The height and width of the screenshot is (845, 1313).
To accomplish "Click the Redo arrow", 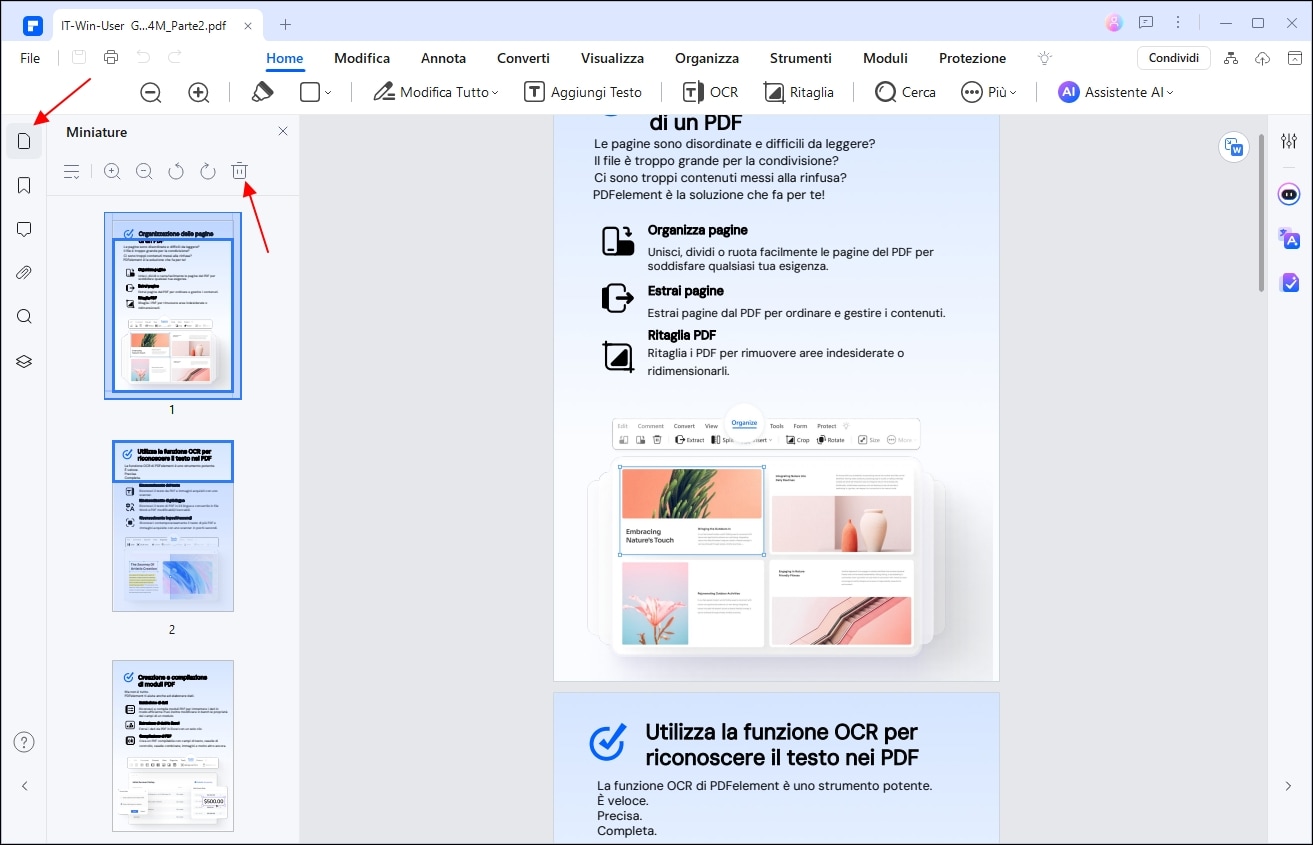I will (x=175, y=58).
